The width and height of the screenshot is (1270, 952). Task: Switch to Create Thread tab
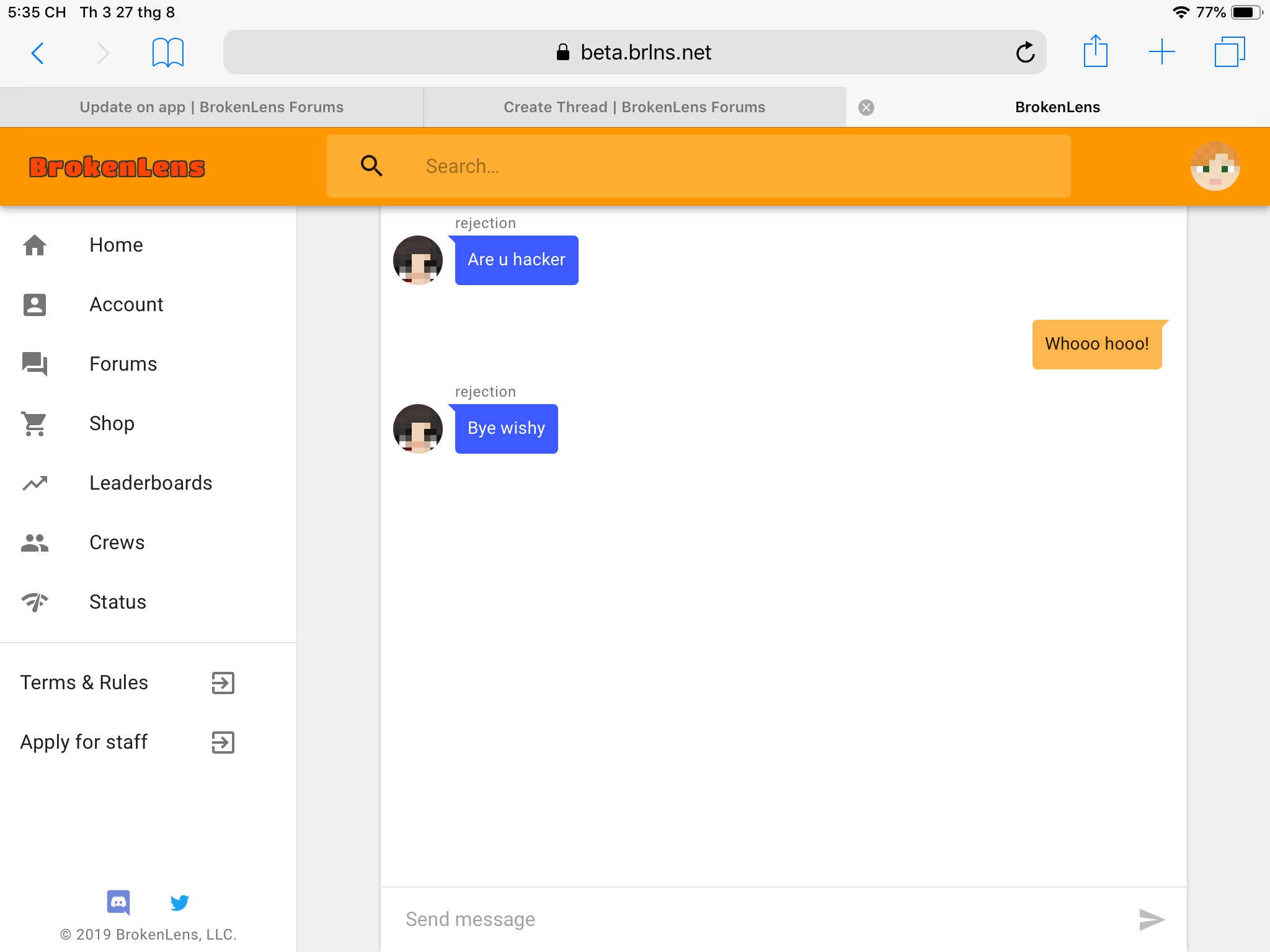coord(635,107)
